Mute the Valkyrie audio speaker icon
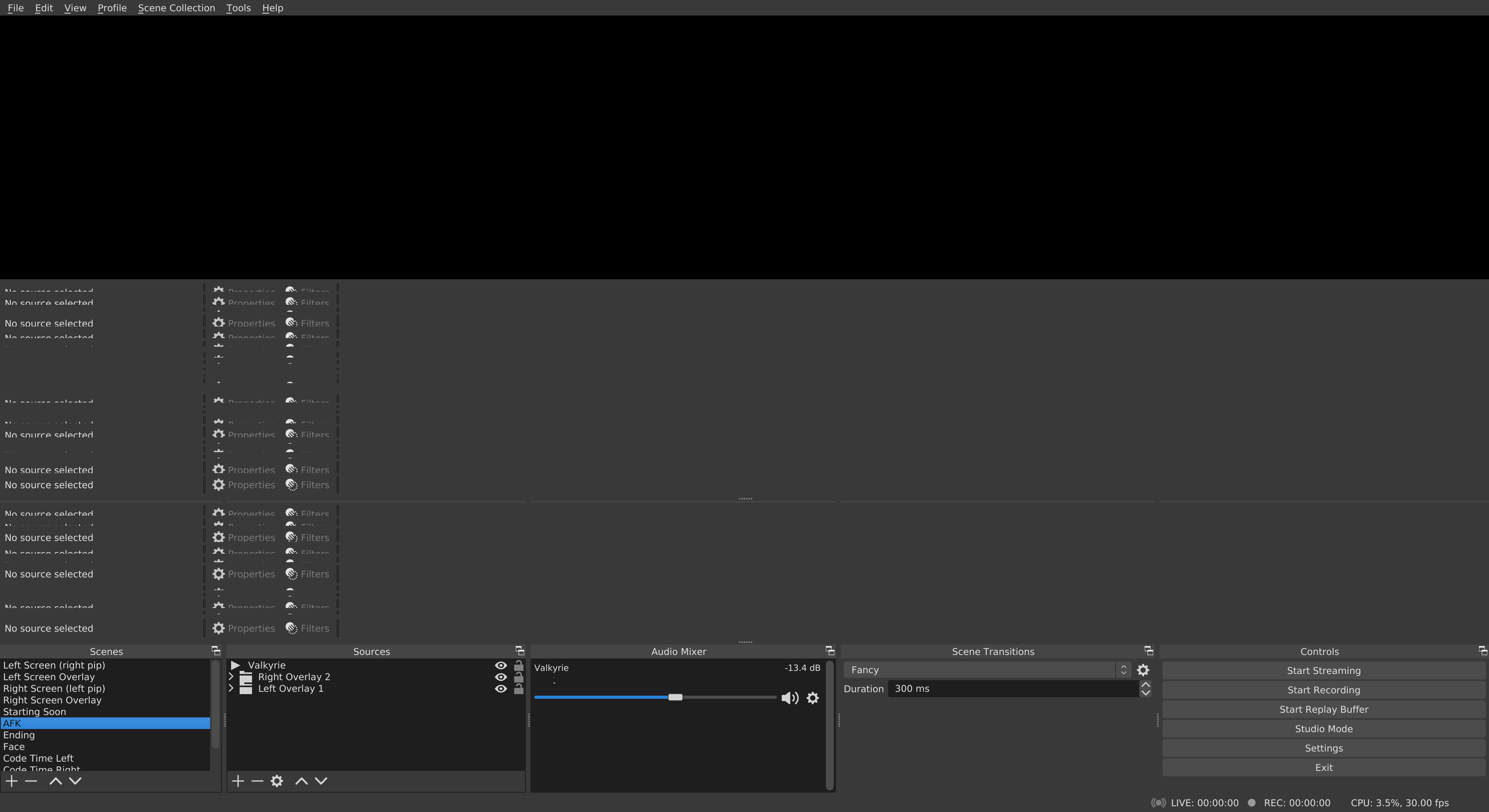The width and height of the screenshot is (1489, 812). pyautogui.click(x=789, y=698)
